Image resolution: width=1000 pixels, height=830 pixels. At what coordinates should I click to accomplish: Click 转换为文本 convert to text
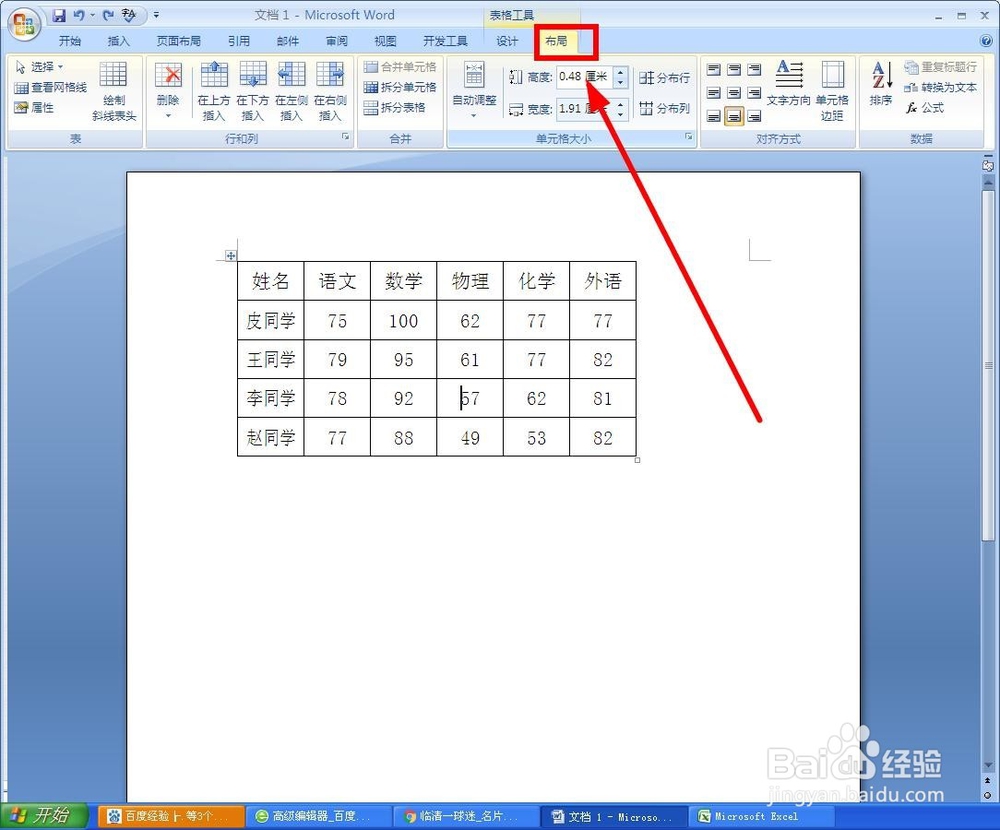tap(940, 87)
